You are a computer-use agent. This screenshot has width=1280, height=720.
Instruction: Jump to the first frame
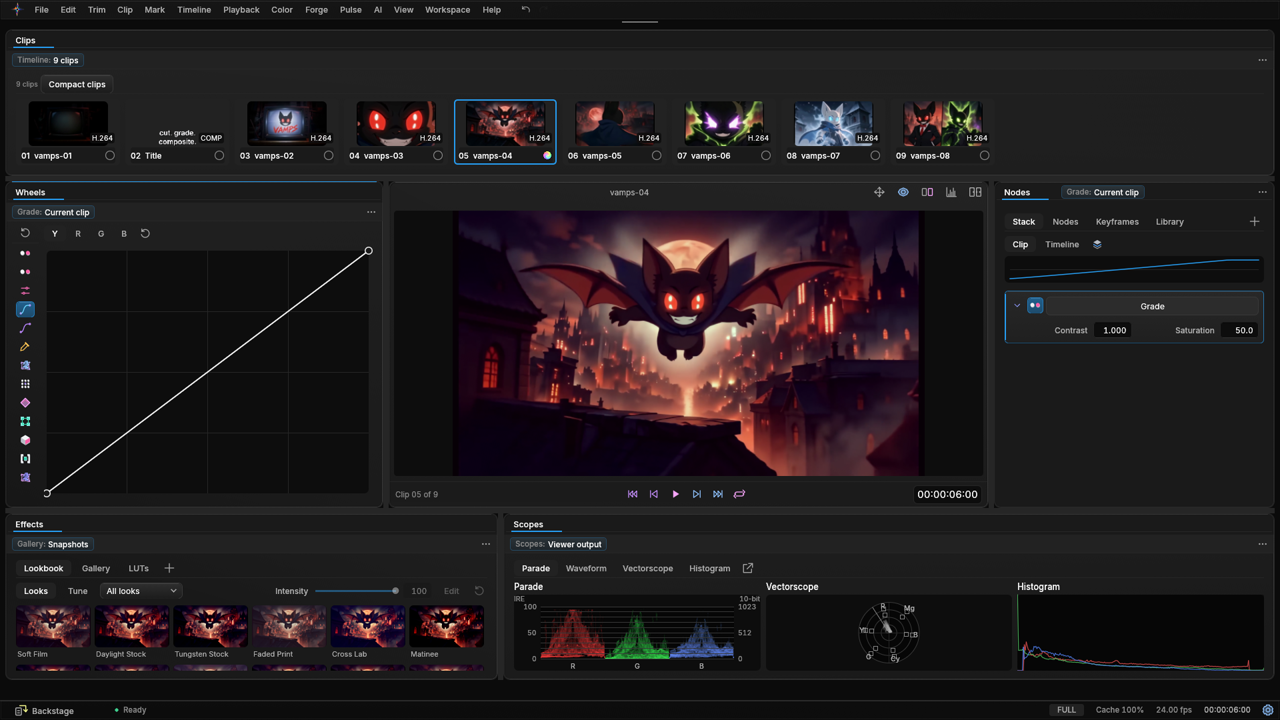pyautogui.click(x=632, y=494)
